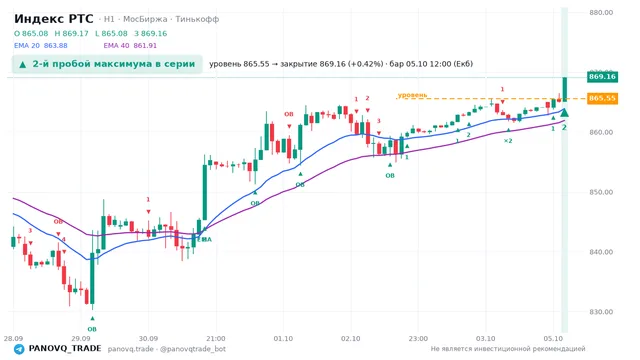Click the red '1' marker above 30.09
Image resolution: width=640 pixels, height=360 pixels.
(148, 200)
